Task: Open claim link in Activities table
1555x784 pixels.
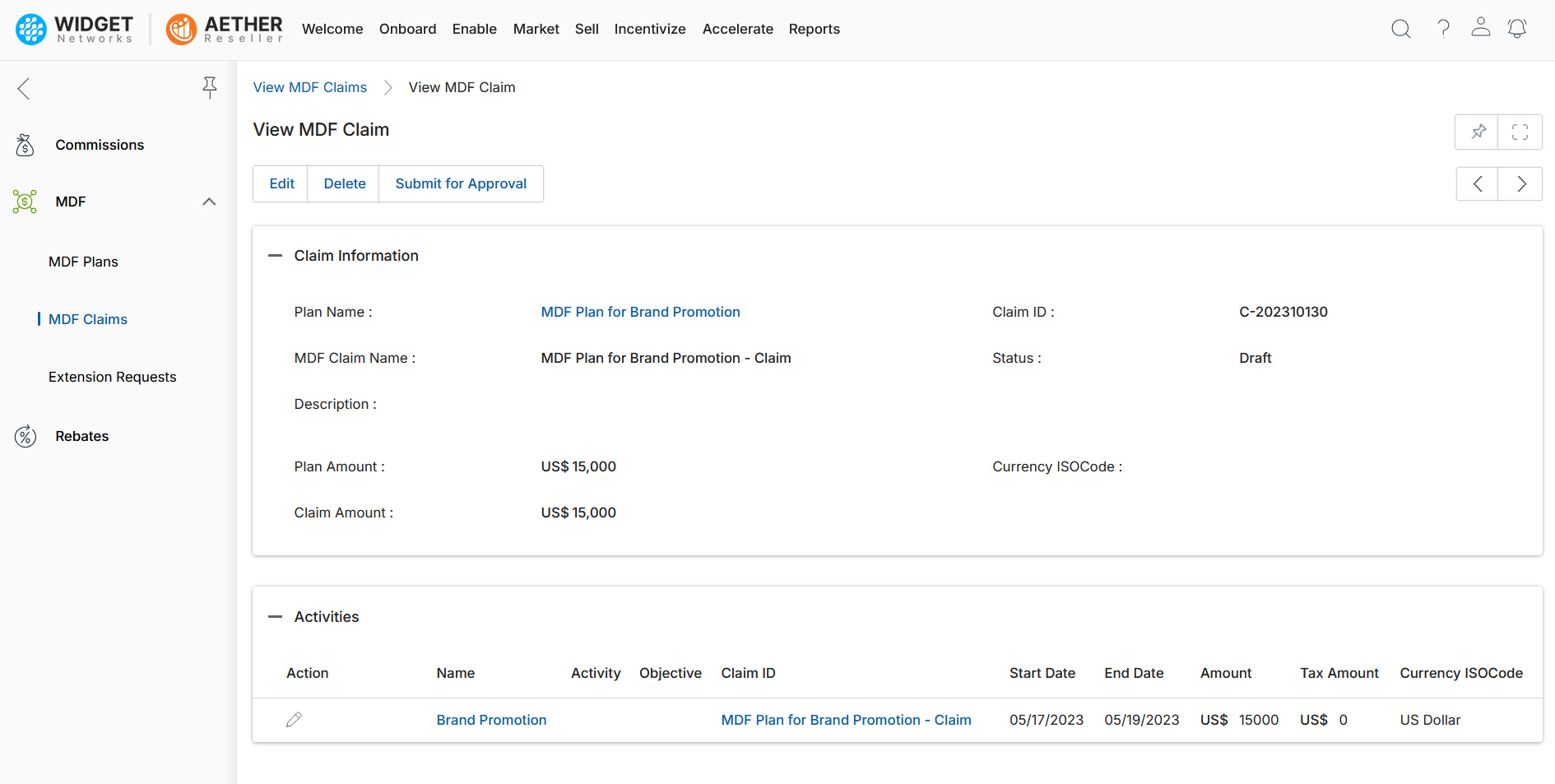Action: [846, 720]
